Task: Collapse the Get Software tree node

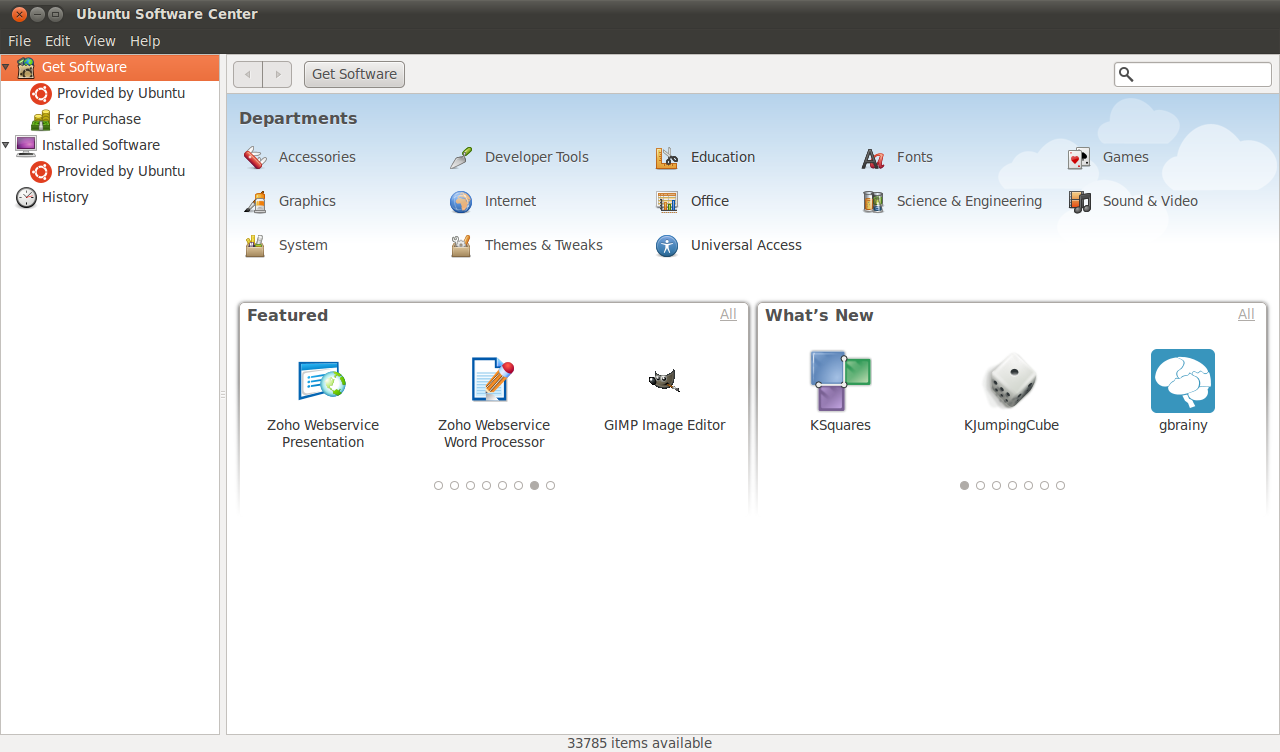Action: click(x=6, y=67)
